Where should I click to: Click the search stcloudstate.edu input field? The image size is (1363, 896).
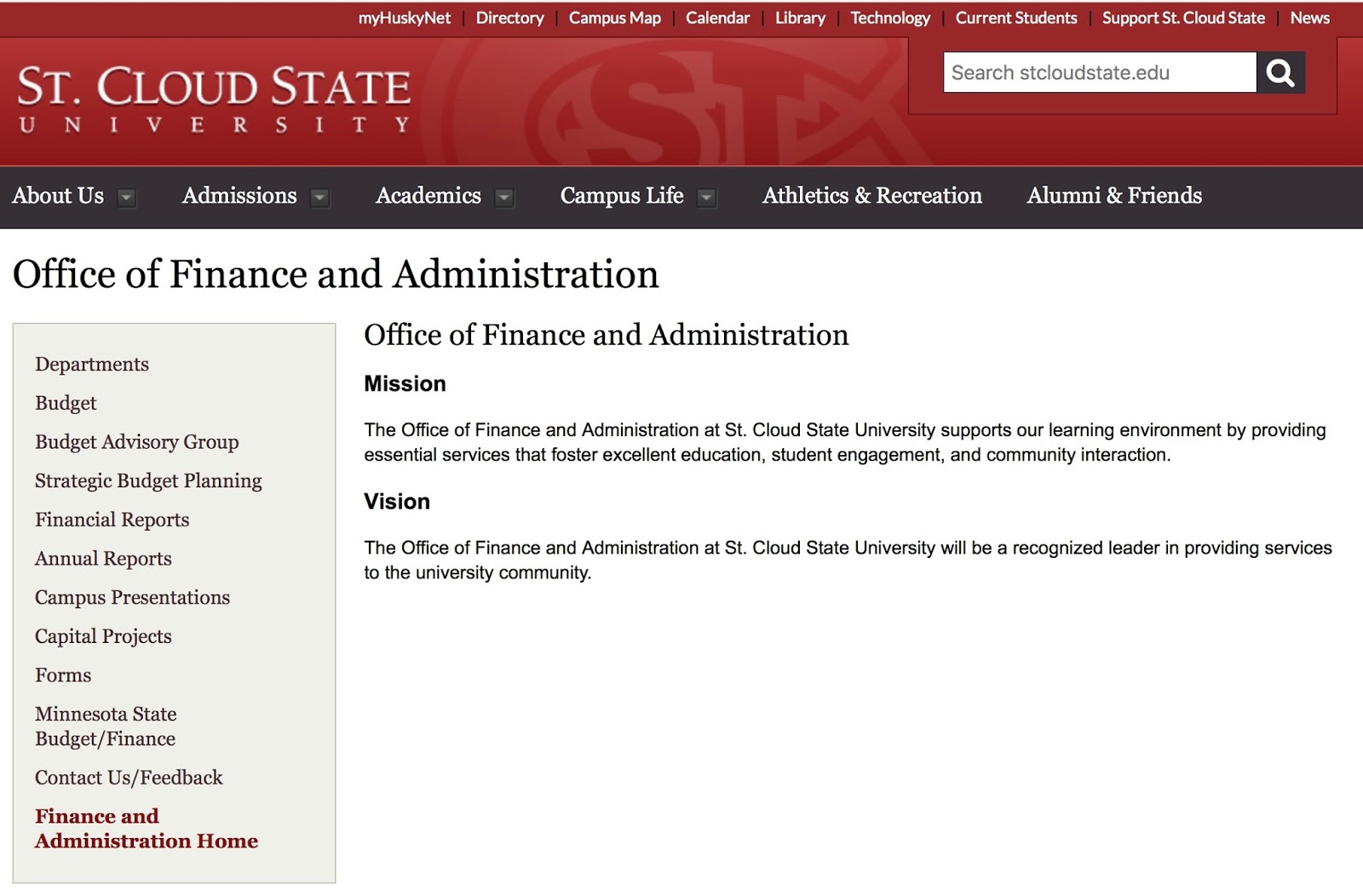[x=1100, y=72]
